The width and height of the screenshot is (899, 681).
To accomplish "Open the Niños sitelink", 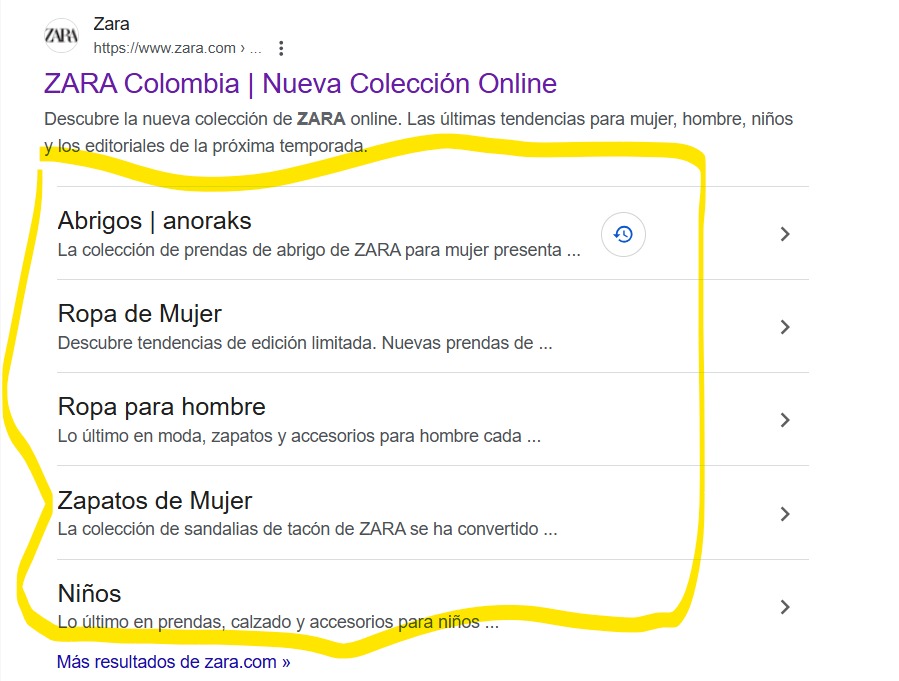I will [x=89, y=593].
